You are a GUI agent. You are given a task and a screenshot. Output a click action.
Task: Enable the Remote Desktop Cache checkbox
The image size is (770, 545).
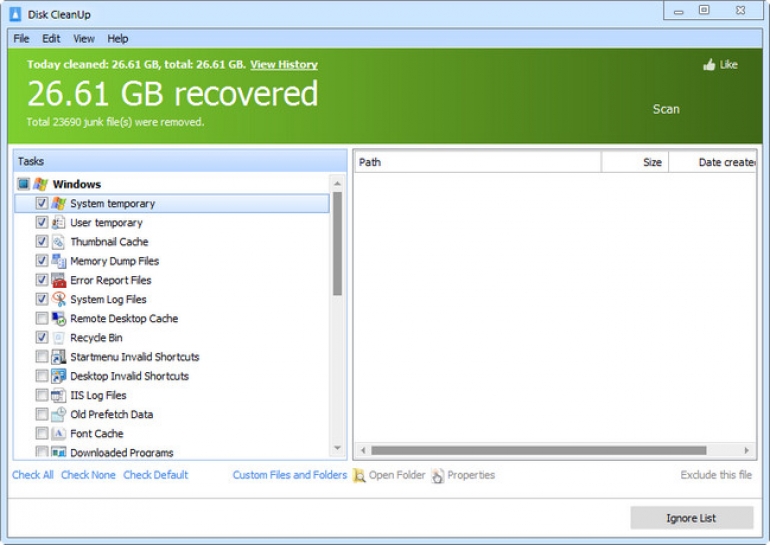[x=41, y=318]
